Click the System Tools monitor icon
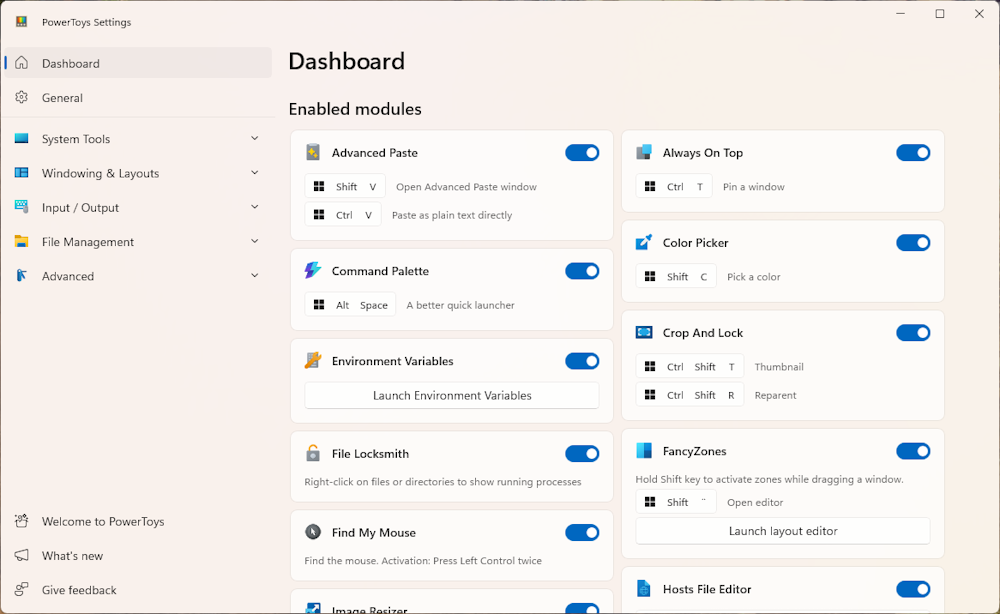1000x614 pixels. tap(22, 138)
